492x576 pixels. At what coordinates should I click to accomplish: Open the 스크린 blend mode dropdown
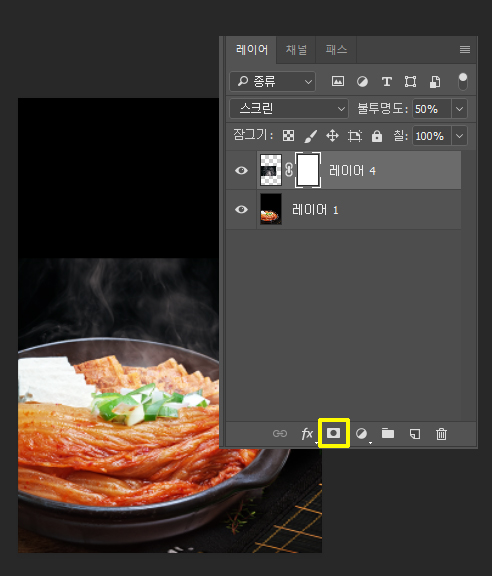289,109
